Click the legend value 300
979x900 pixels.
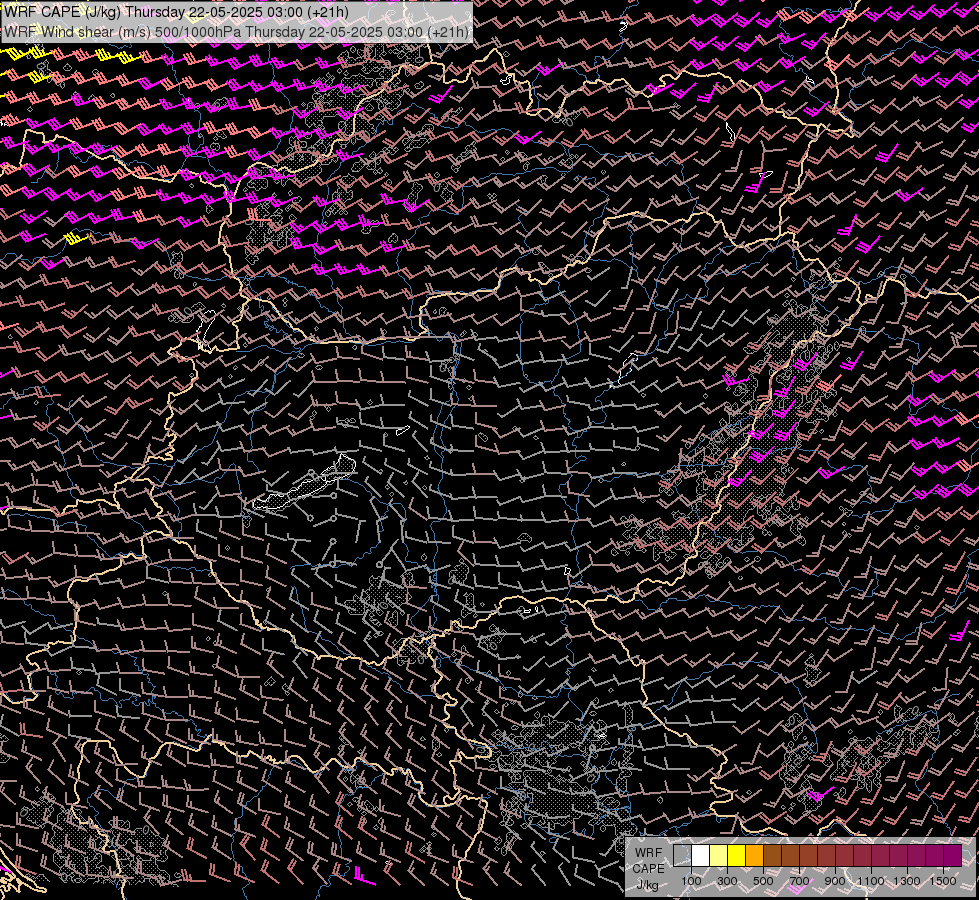(727, 881)
